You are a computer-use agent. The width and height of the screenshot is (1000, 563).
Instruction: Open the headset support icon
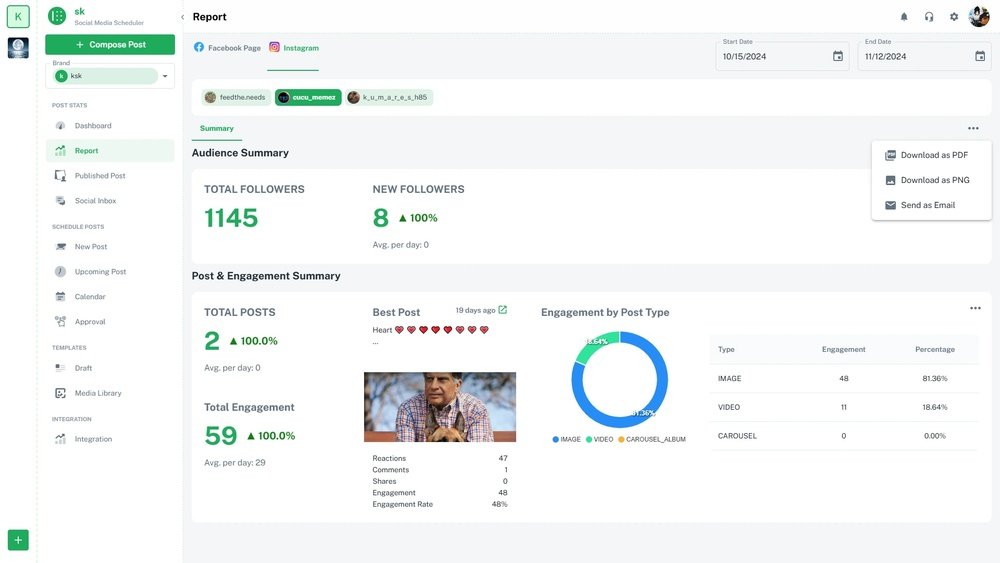[929, 17]
